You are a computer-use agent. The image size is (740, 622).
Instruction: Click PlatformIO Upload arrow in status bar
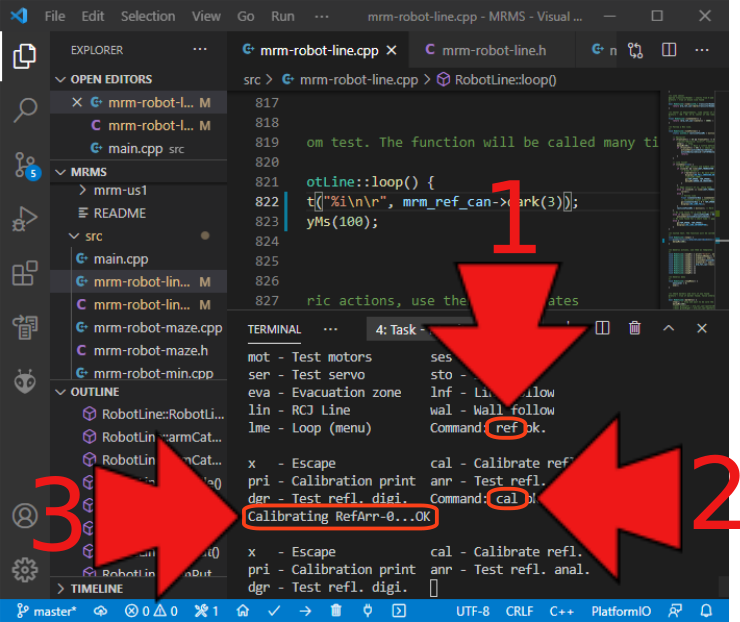coord(305,610)
